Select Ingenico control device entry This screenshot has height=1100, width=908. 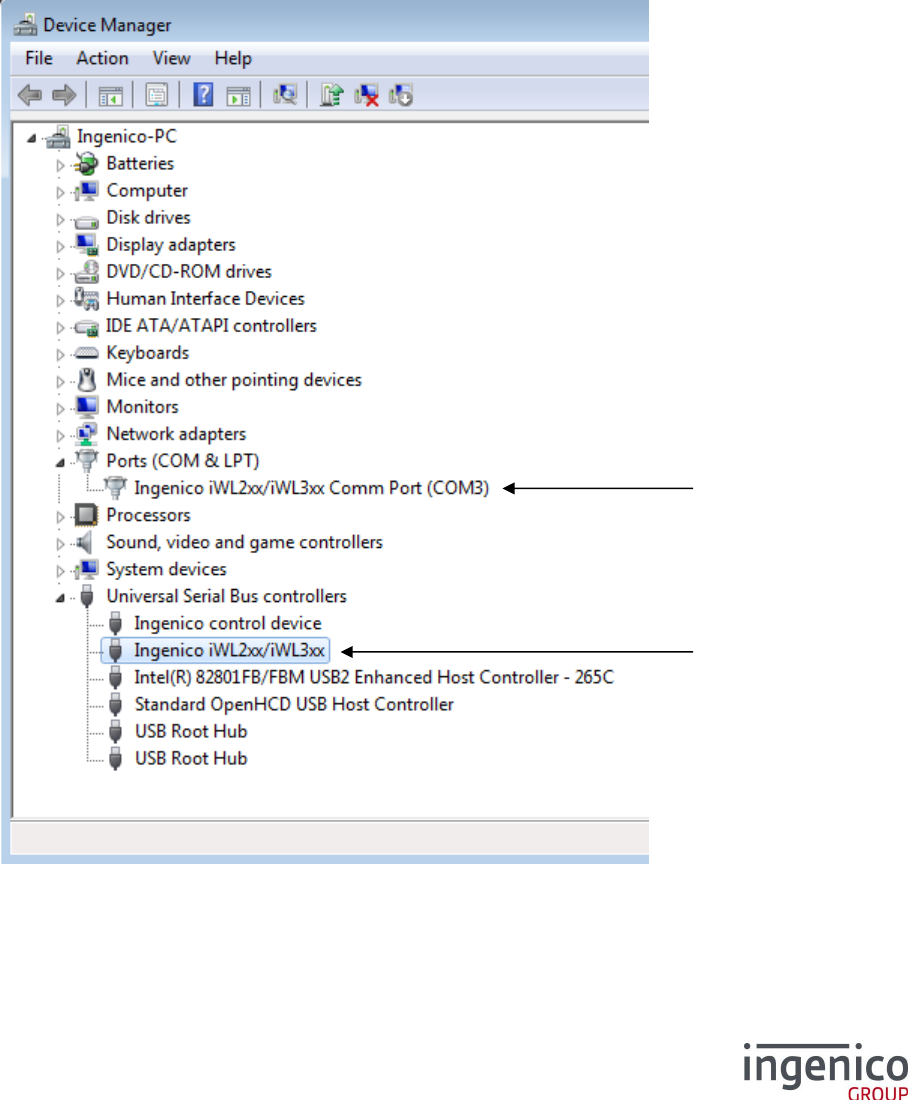pos(228,624)
